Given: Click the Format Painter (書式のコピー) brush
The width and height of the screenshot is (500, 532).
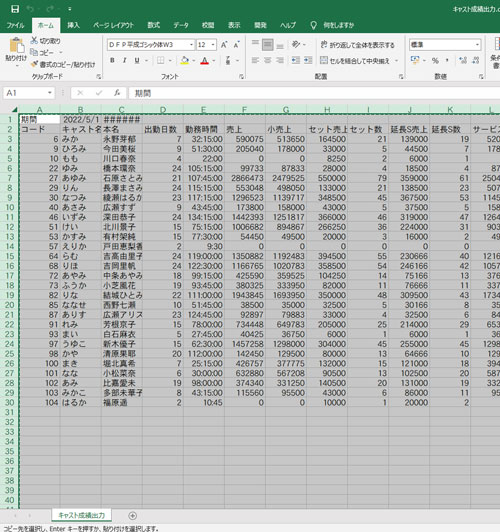Looking at the screenshot, I should click(34, 64).
